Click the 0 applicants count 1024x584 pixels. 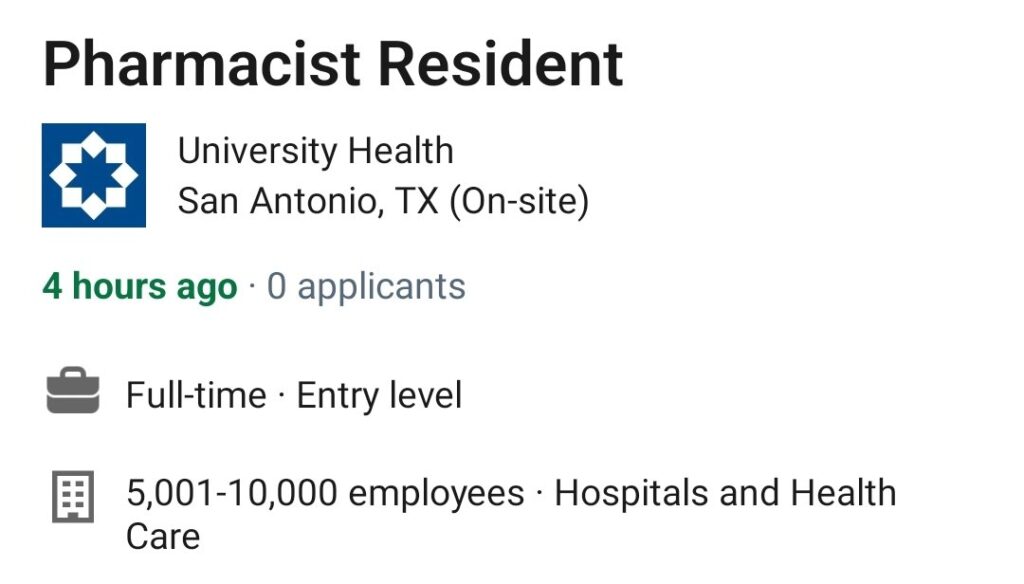click(x=366, y=287)
